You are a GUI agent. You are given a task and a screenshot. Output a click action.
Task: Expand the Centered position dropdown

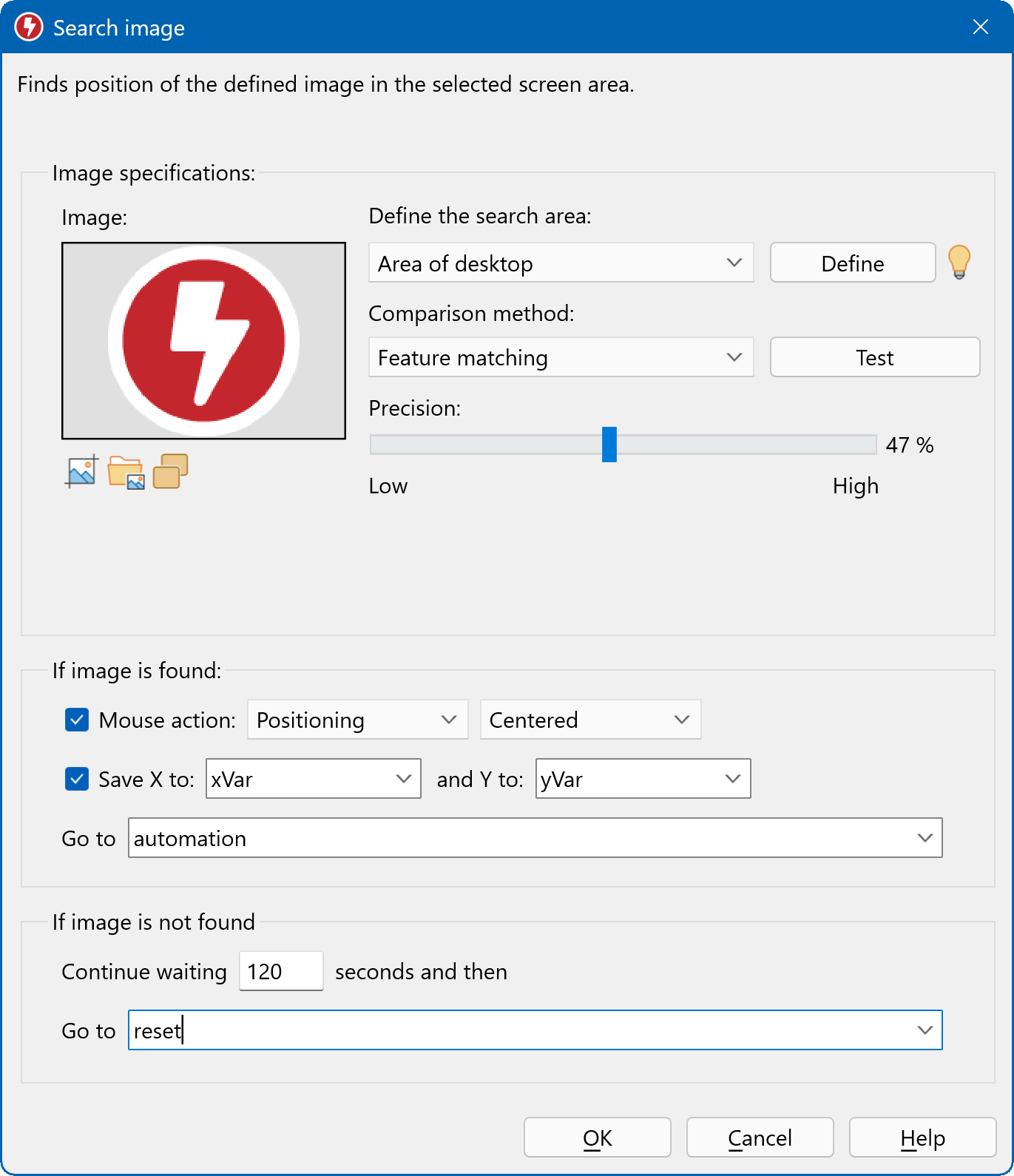590,720
